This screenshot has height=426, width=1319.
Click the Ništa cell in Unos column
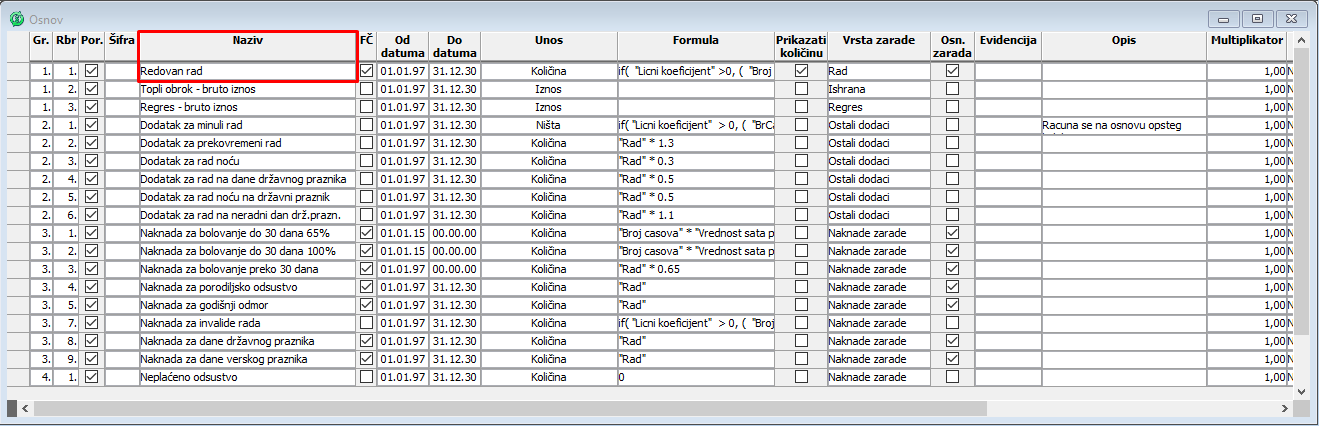pos(549,125)
